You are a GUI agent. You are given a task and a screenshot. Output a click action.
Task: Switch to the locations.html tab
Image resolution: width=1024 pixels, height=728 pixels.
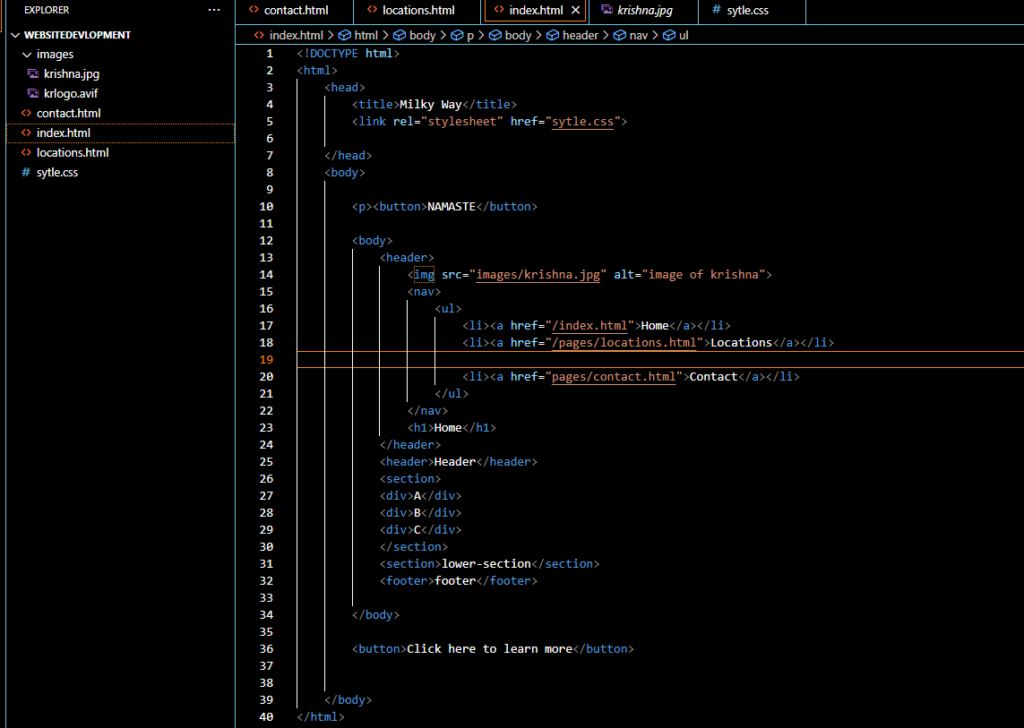tap(418, 11)
